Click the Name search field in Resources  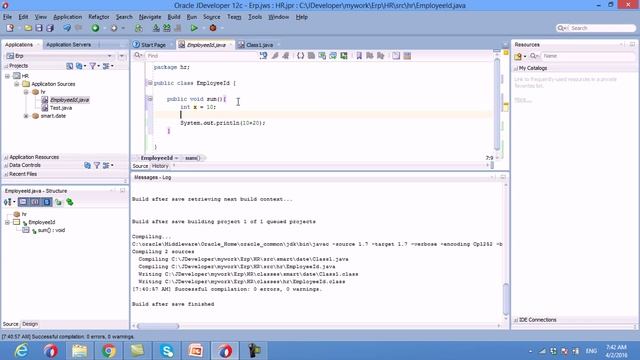pyautogui.click(x=588, y=56)
